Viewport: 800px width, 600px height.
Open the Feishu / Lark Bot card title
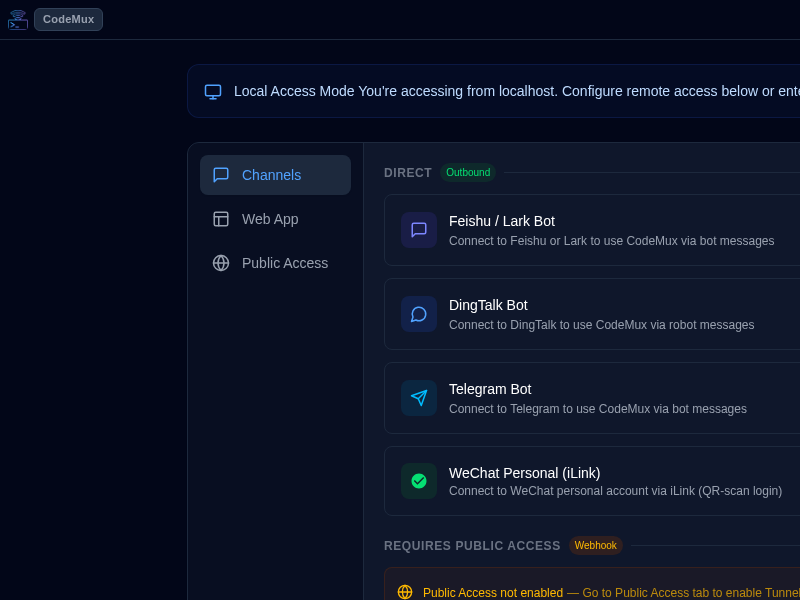pos(502,221)
